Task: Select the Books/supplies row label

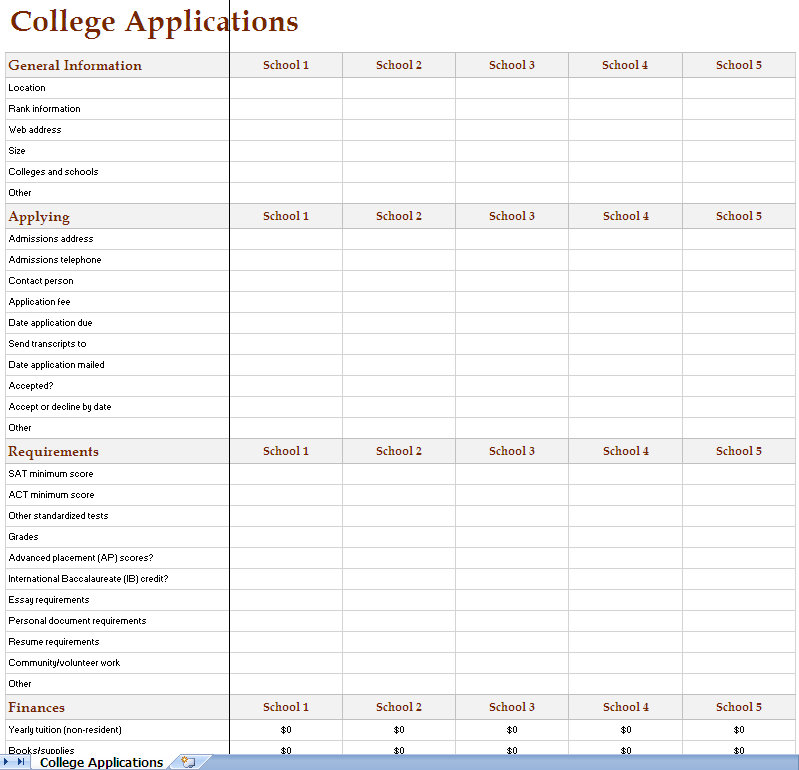Action: (x=41, y=750)
